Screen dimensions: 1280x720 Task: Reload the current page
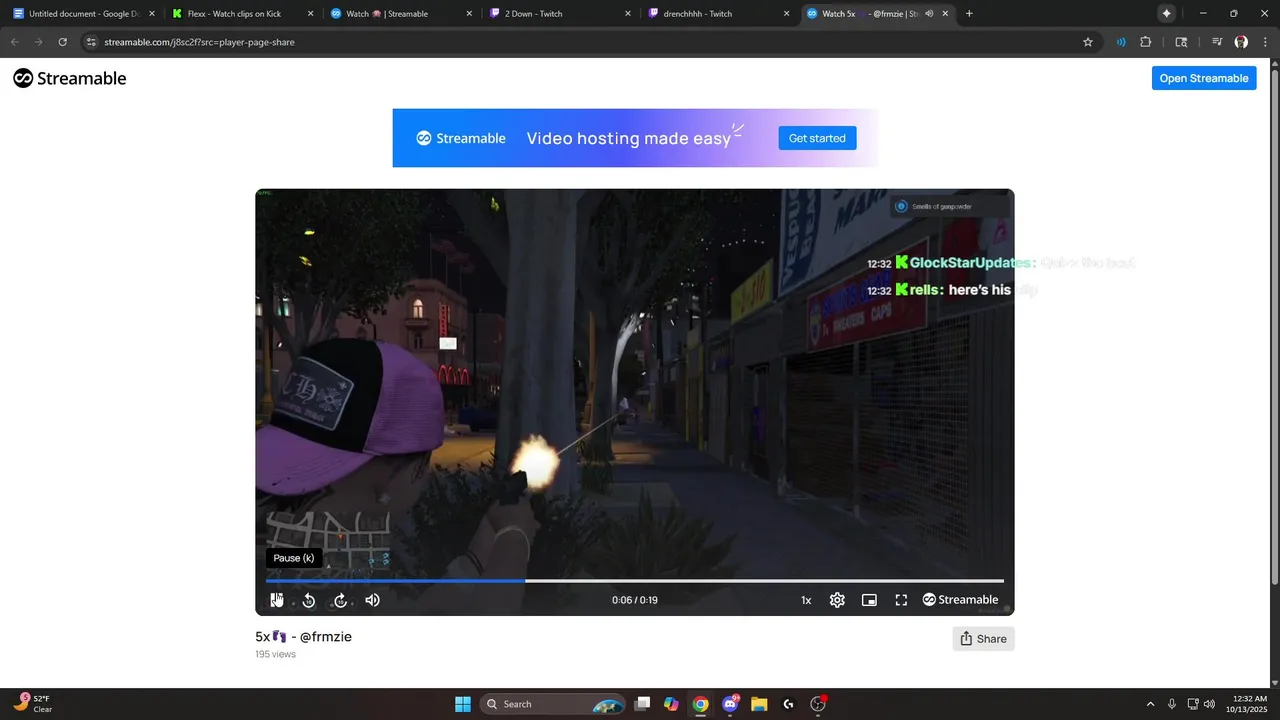[63, 42]
